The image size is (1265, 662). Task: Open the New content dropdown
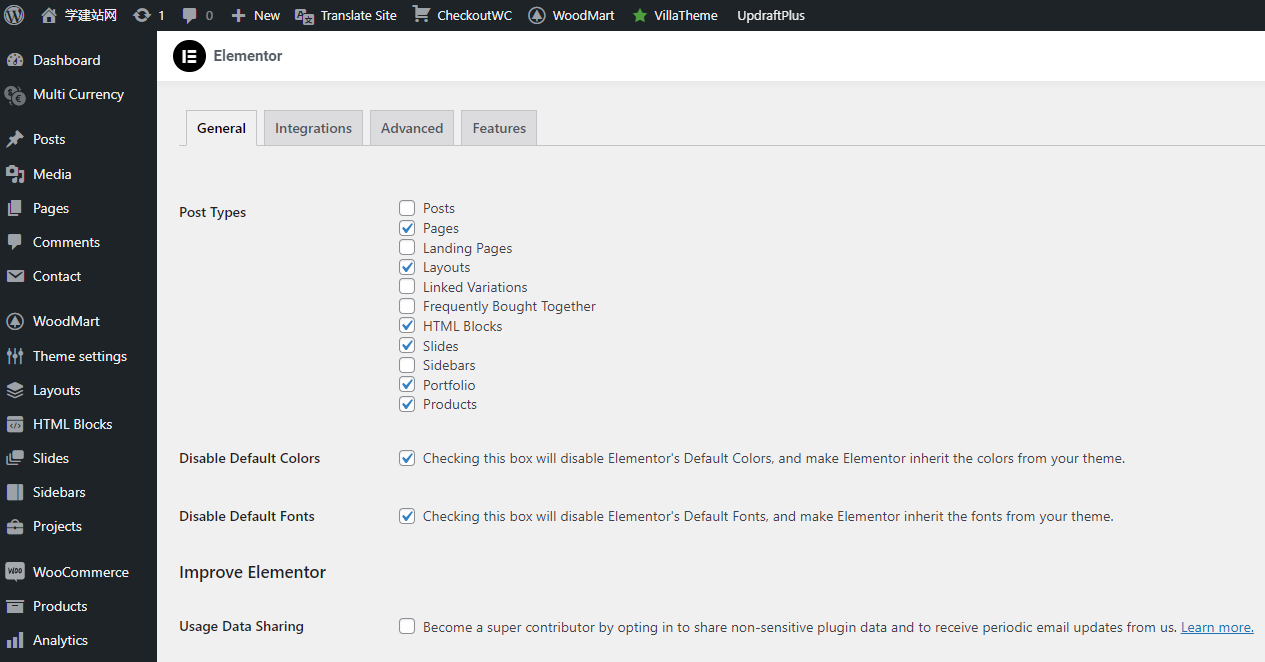pyautogui.click(x=255, y=15)
